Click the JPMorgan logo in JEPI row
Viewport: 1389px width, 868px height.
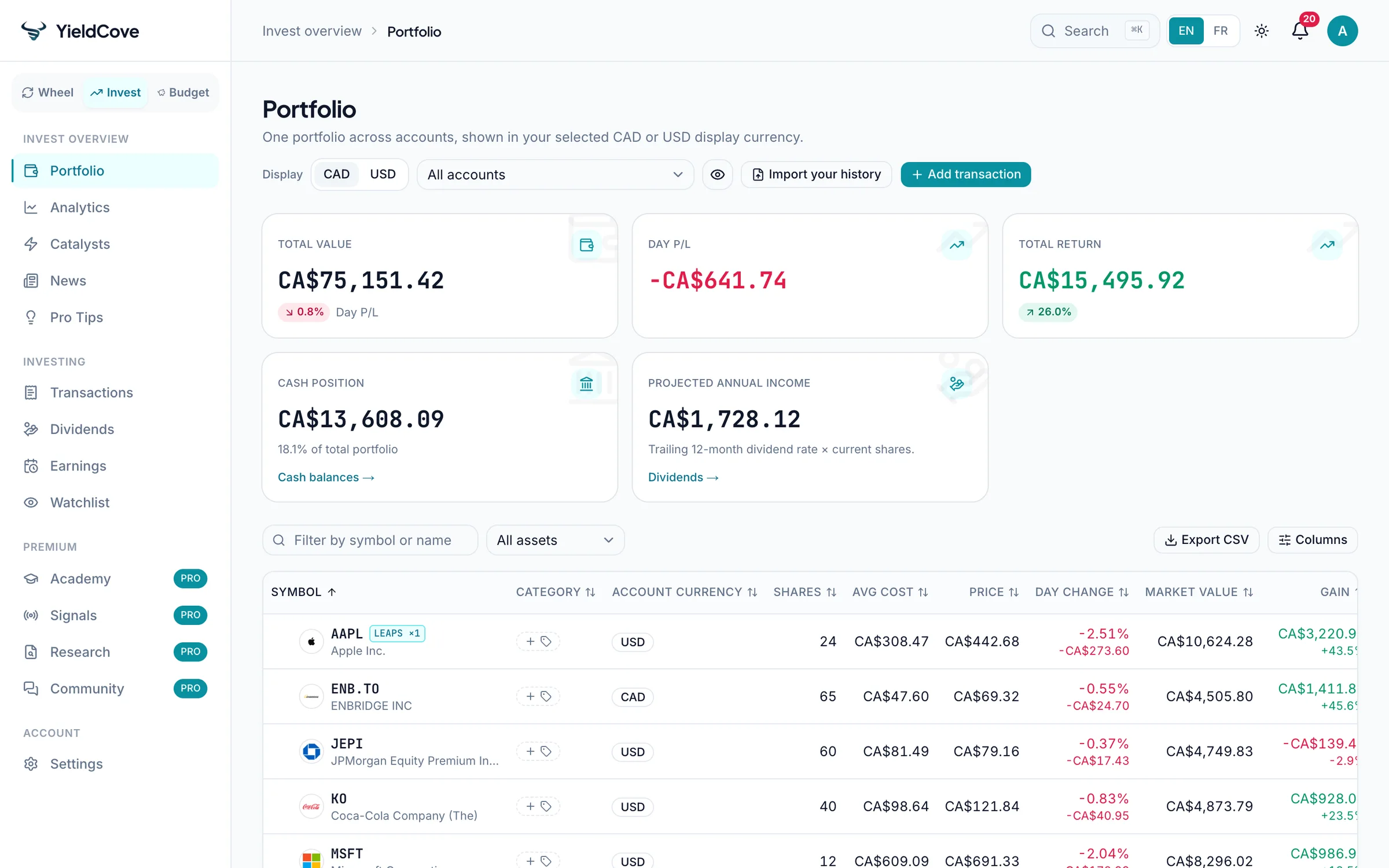tap(311, 751)
